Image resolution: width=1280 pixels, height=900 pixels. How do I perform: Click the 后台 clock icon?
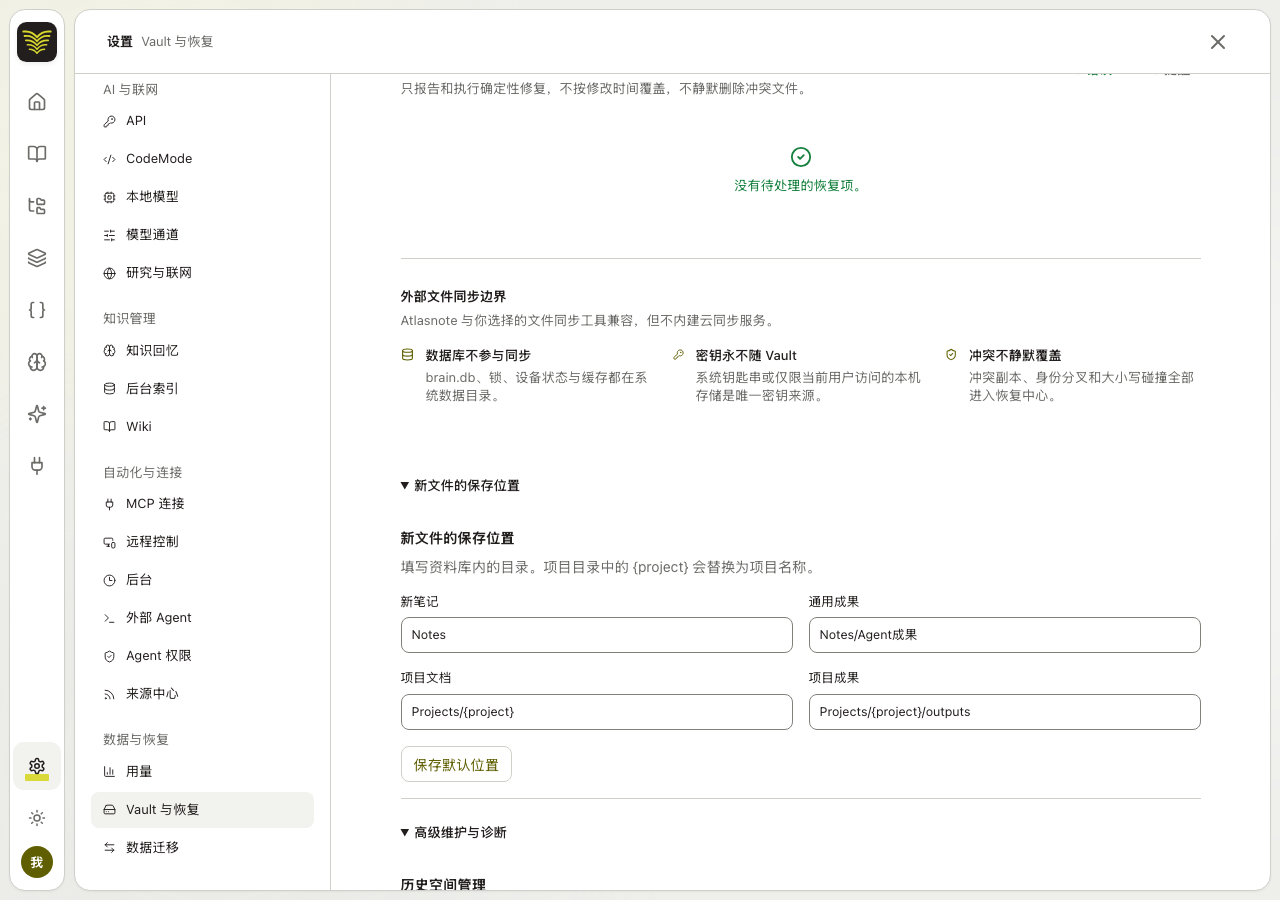[110, 580]
